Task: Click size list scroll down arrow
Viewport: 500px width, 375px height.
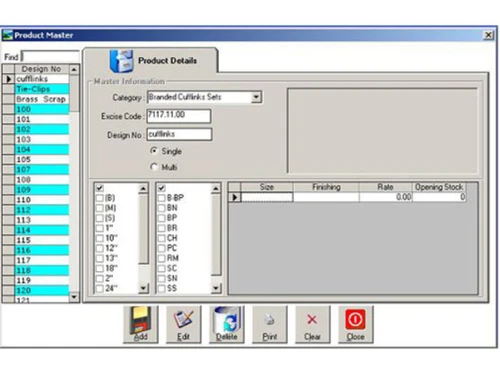Action: click(x=143, y=288)
